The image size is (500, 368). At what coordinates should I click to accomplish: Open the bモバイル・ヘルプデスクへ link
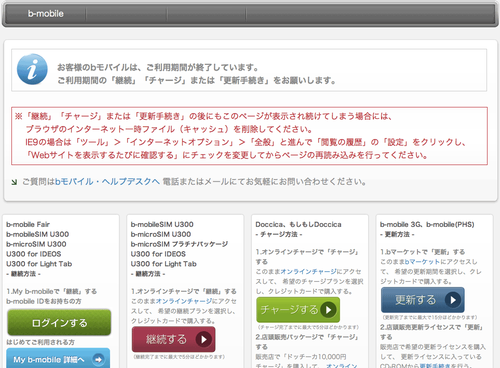pos(107,182)
